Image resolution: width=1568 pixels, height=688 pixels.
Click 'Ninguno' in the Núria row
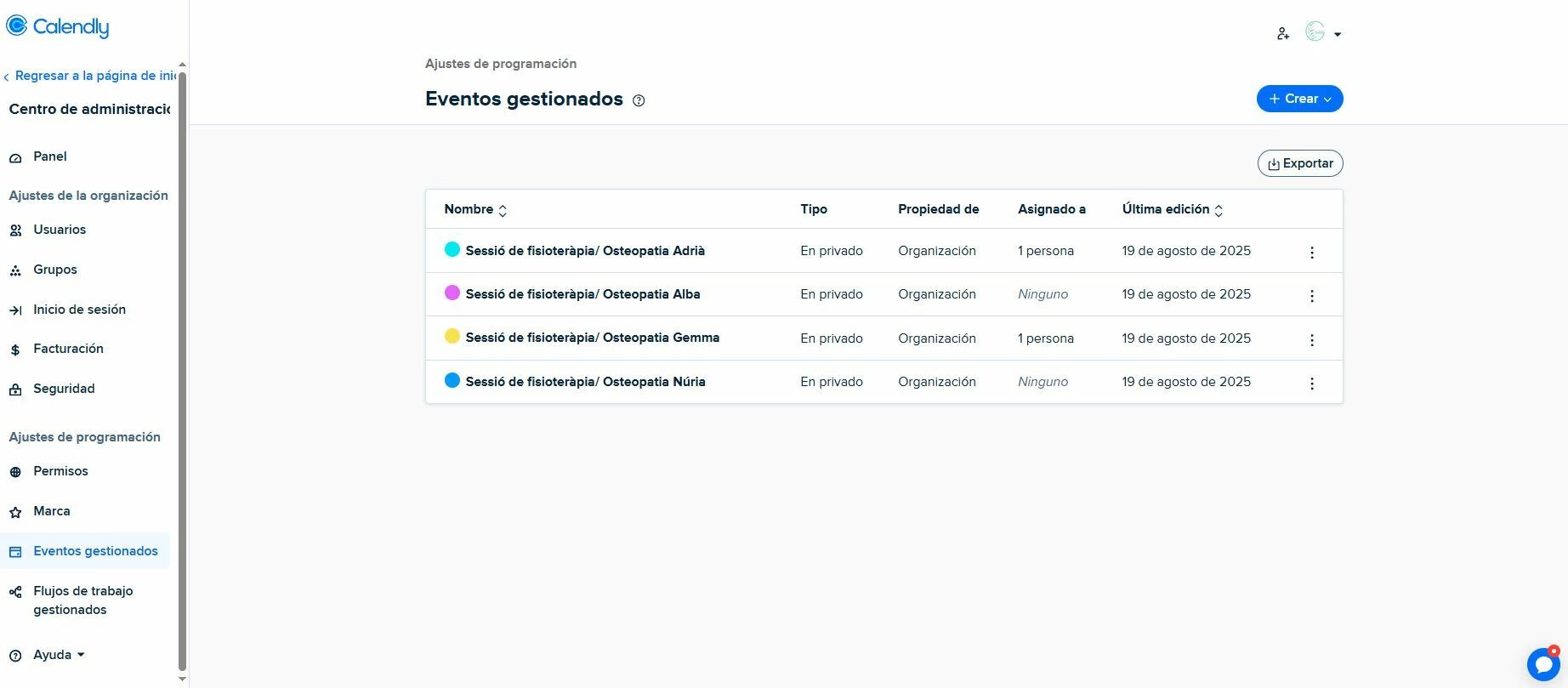pyautogui.click(x=1042, y=382)
